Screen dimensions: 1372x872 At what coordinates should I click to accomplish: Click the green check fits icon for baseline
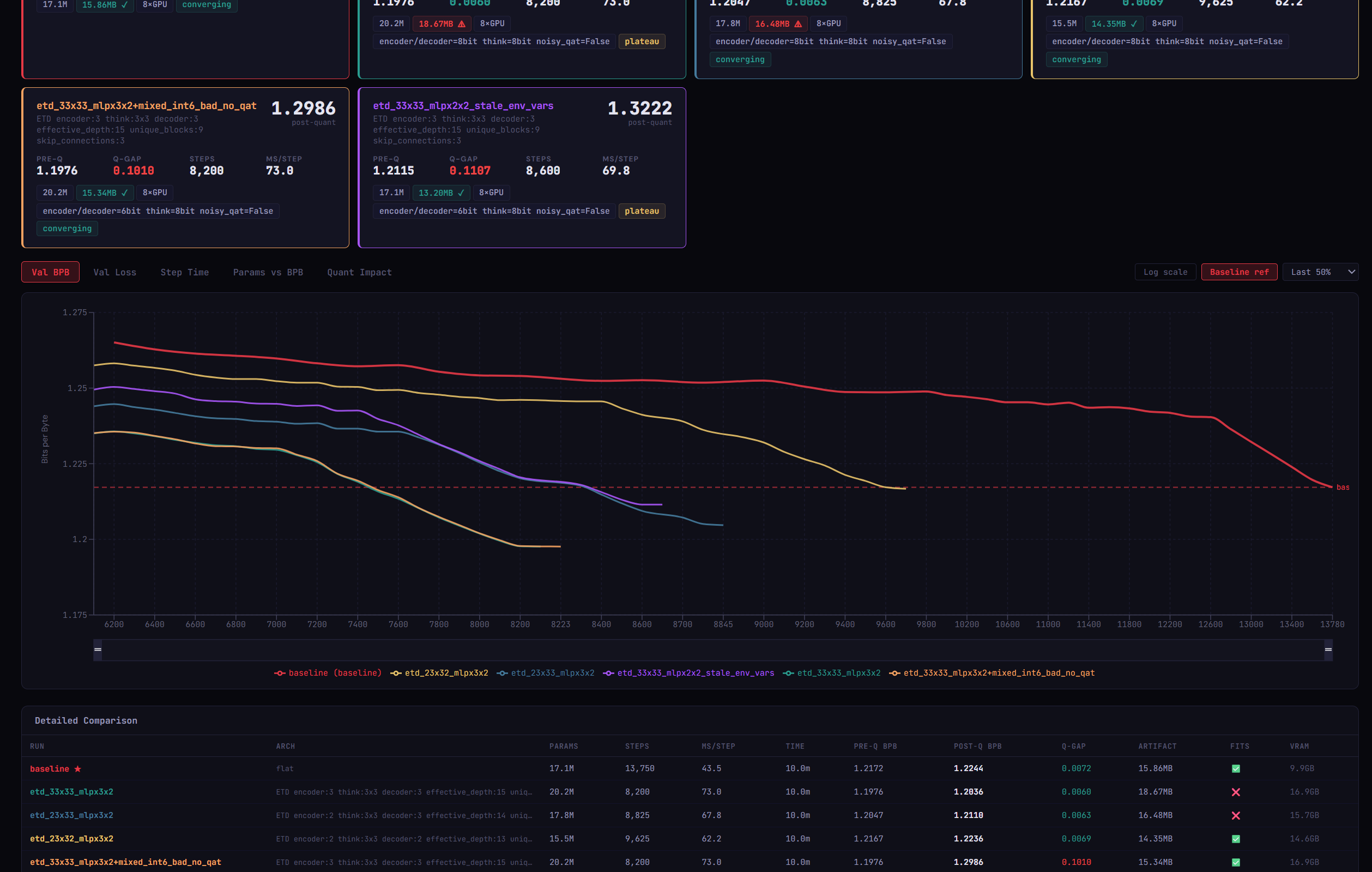coord(1235,769)
